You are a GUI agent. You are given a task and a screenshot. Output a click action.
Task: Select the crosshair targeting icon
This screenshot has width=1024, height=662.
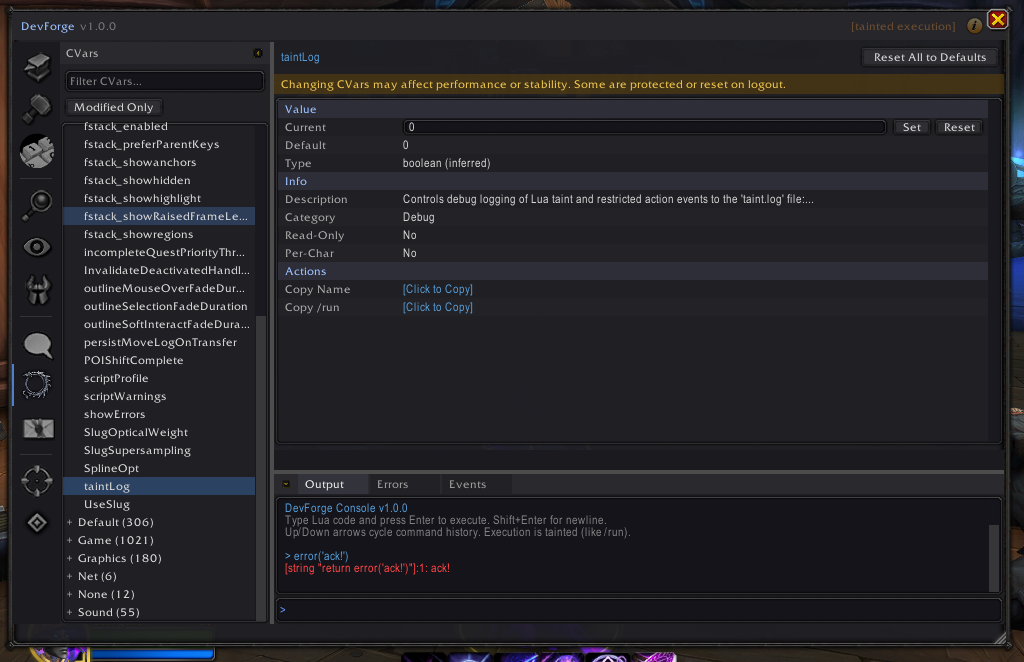tap(36, 481)
